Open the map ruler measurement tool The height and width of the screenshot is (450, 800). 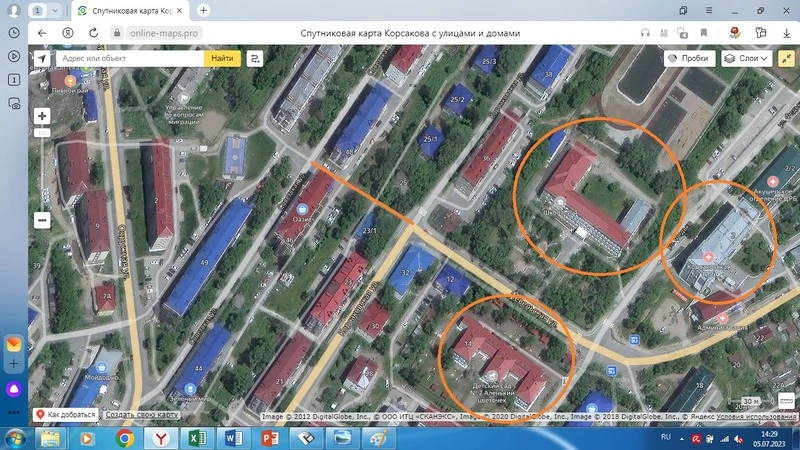coord(786,401)
